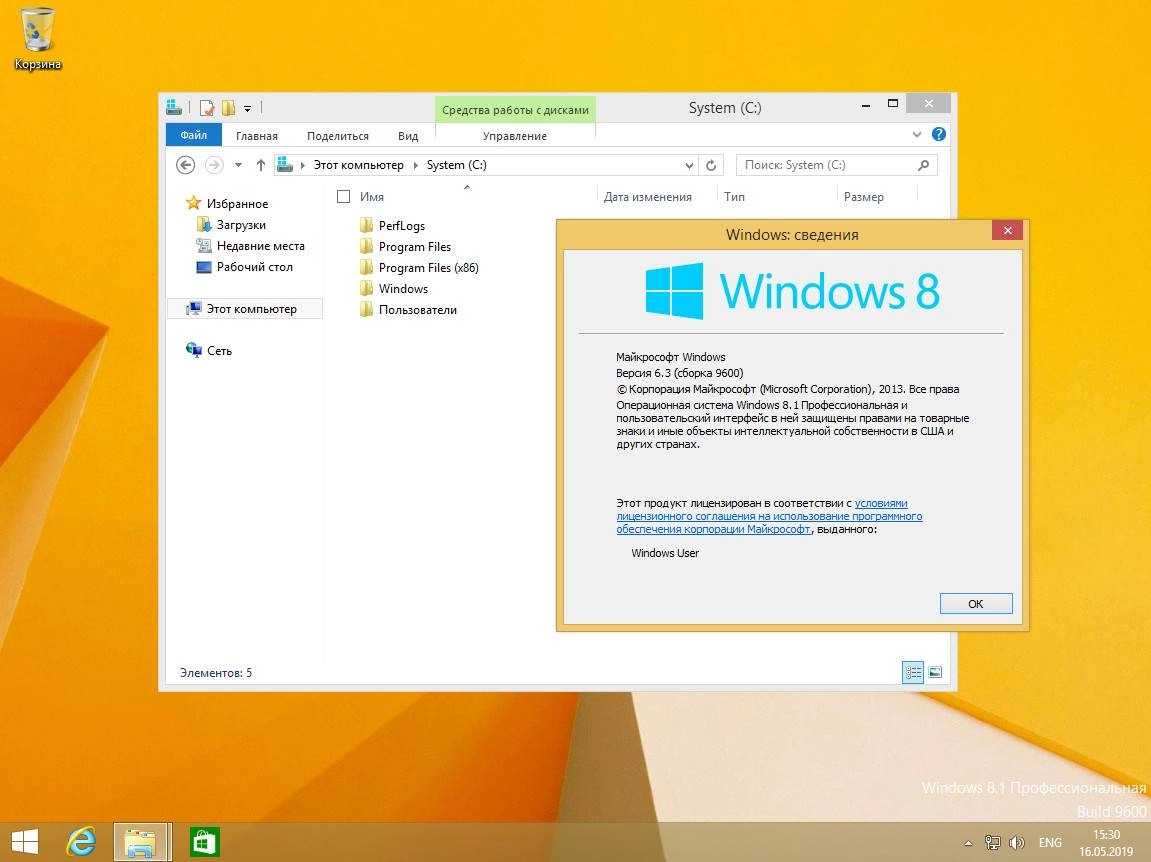Image resolution: width=1151 pixels, height=862 pixels.
Task: Select the Program Files (x86) folder
Action: coord(429,268)
